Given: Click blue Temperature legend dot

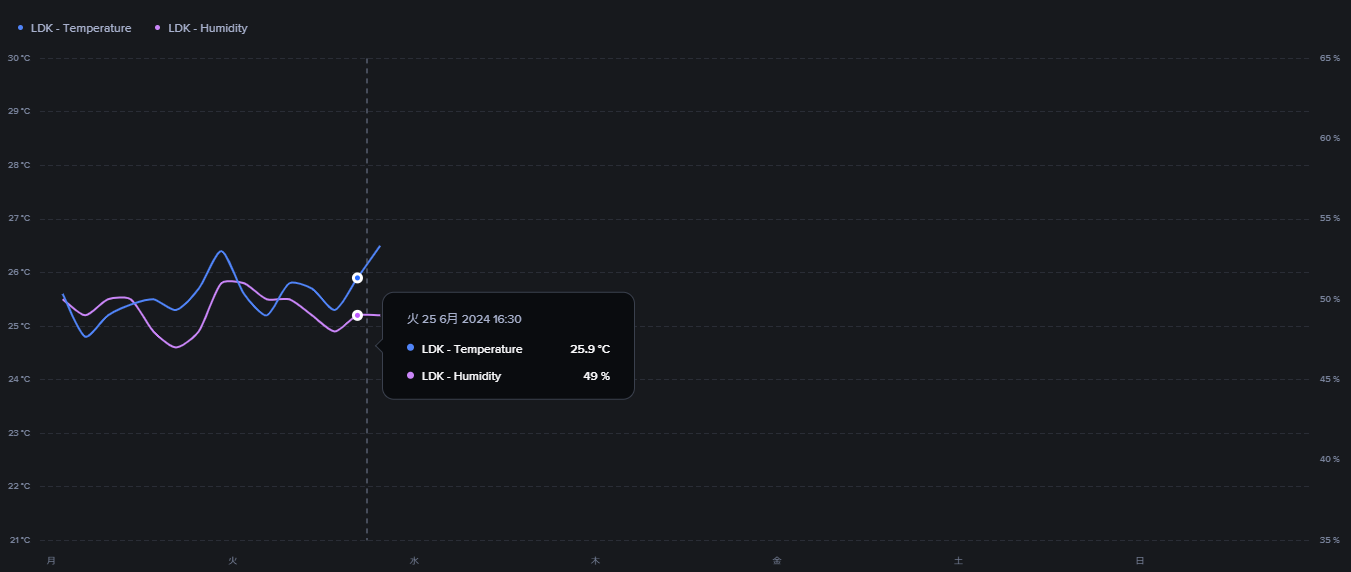Looking at the screenshot, I should (21, 28).
